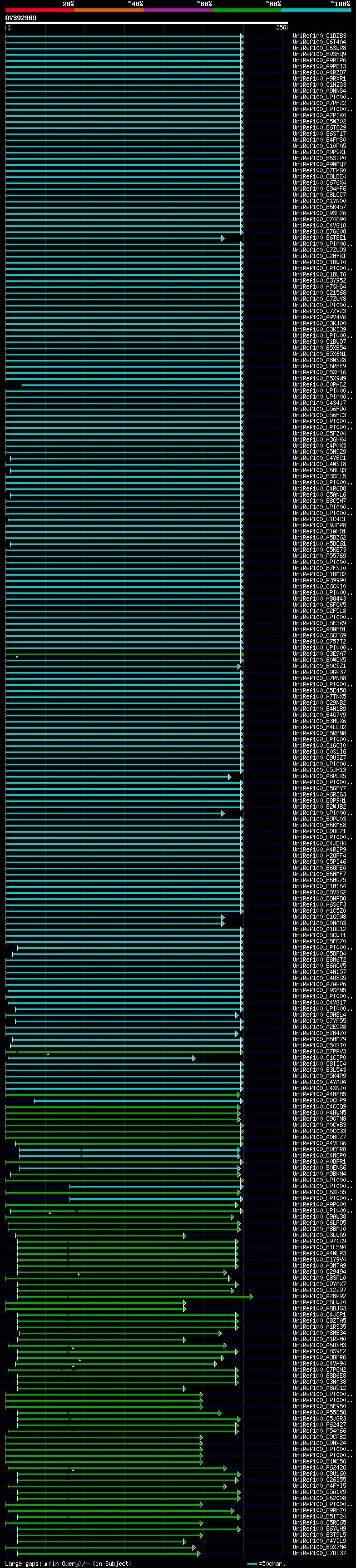Select the UniRef100_Q21568 label
Screen dimensions: 356x1568
pyautogui.click(x=319, y=293)
